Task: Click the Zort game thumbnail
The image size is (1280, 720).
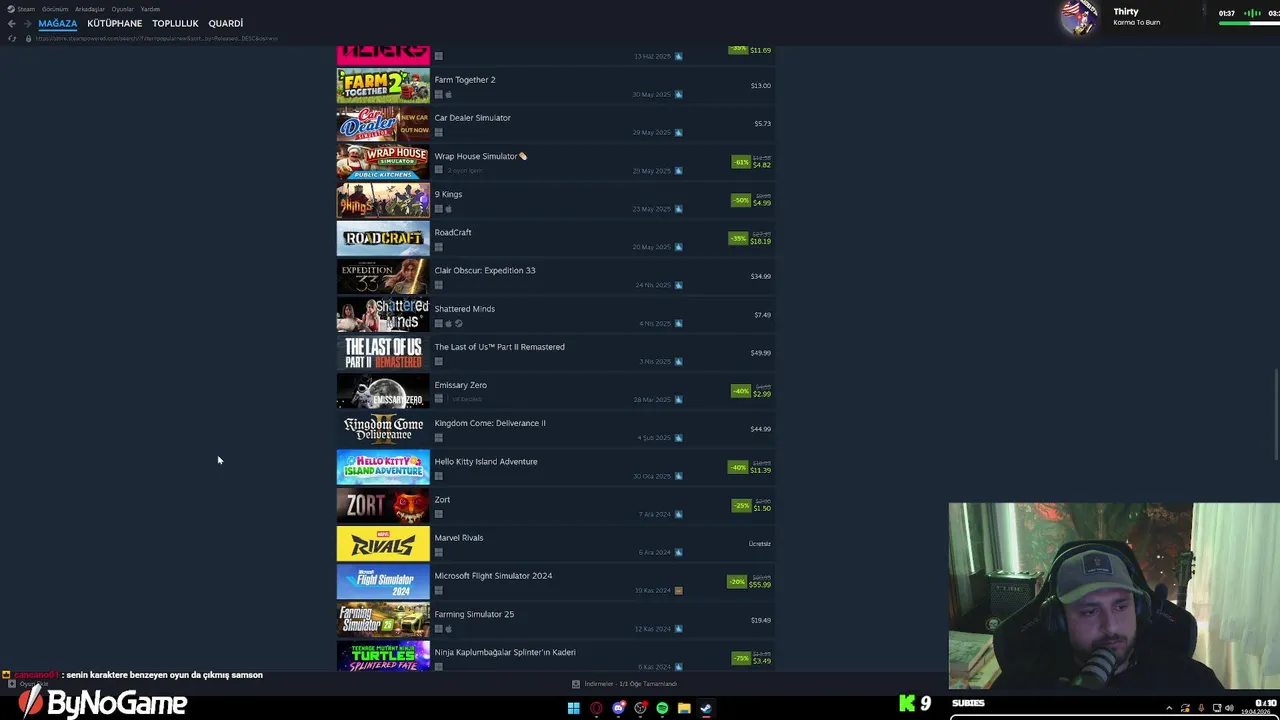Action: (x=383, y=506)
